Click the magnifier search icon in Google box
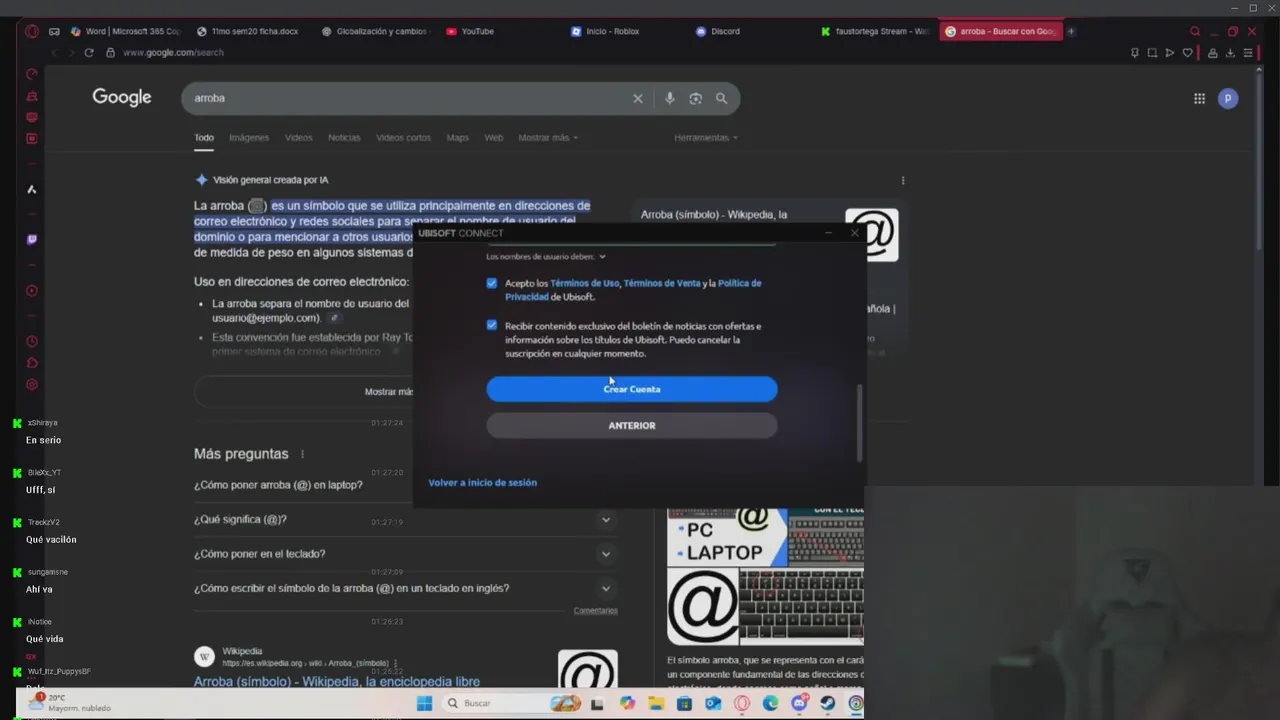This screenshot has width=1280, height=720. coord(722,98)
